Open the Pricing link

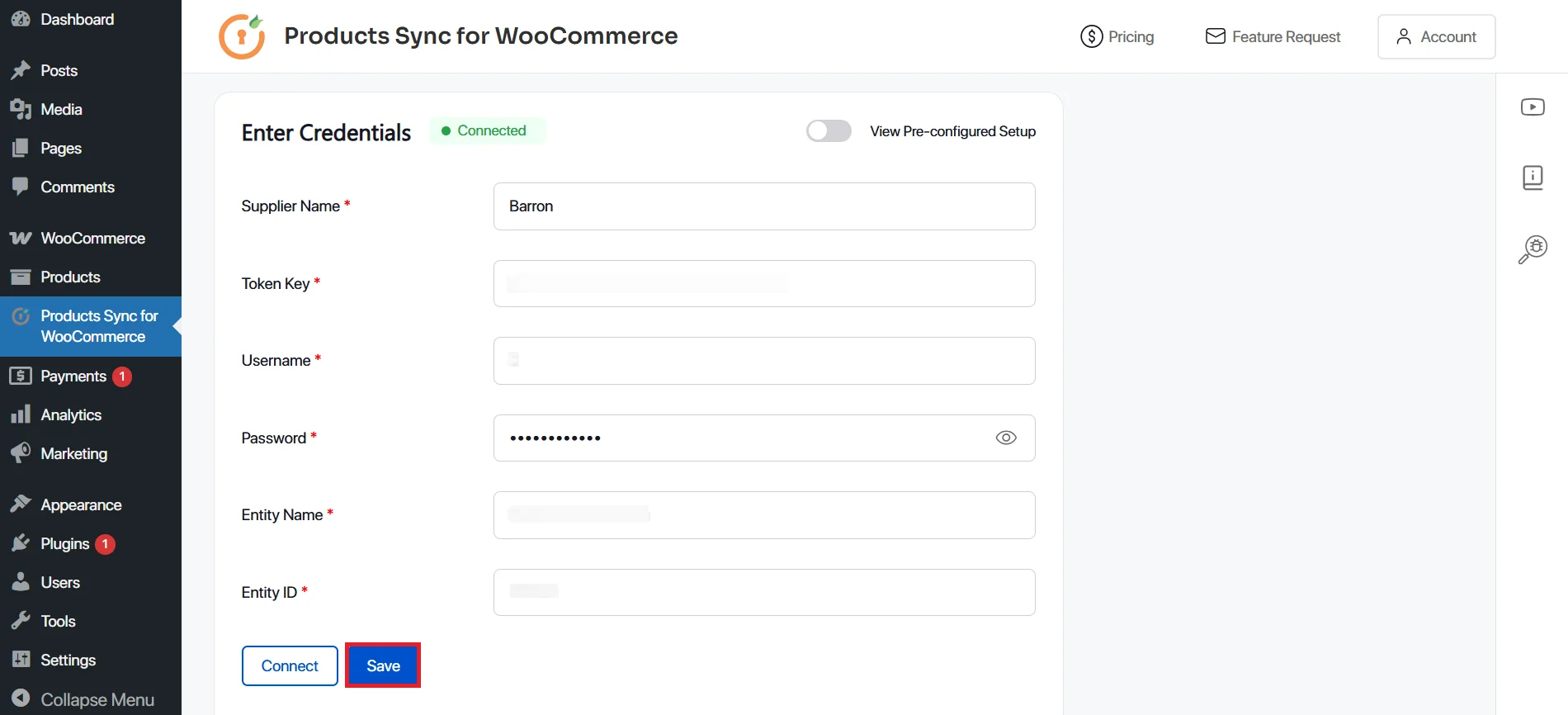click(1117, 36)
